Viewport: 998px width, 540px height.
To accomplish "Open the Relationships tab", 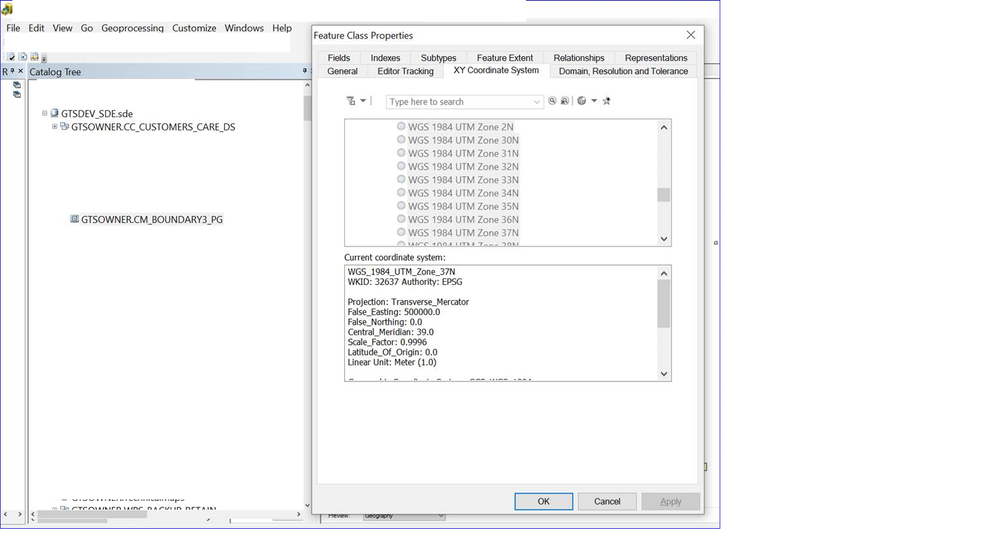I will point(579,58).
